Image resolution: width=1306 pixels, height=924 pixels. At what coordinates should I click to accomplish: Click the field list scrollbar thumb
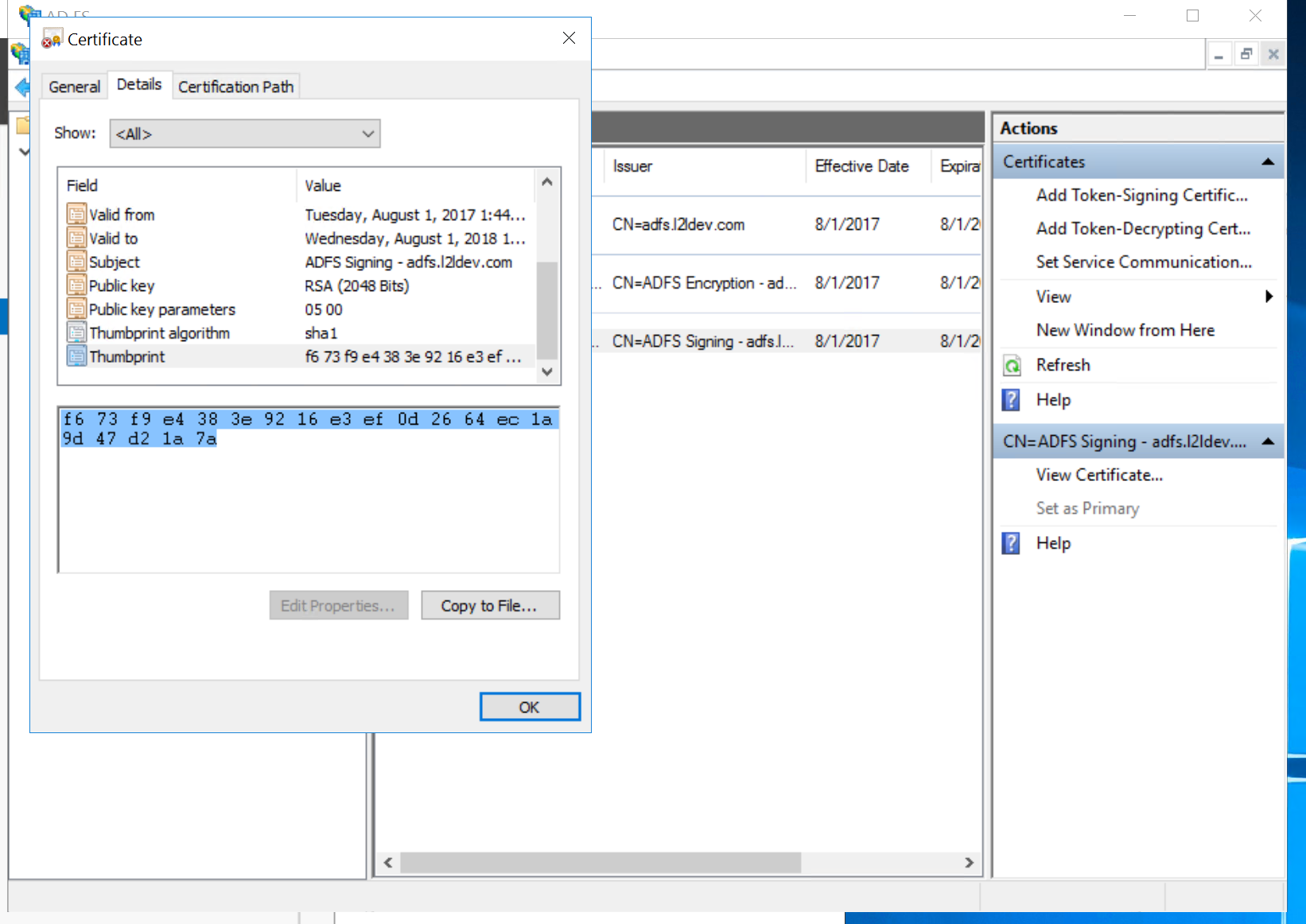(x=547, y=310)
